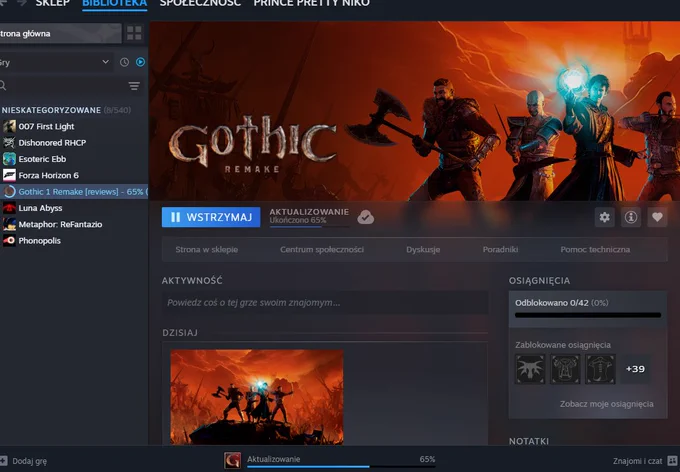Screen dimensions: 680x472
Task: Show game info panel icon
Action: point(631,217)
